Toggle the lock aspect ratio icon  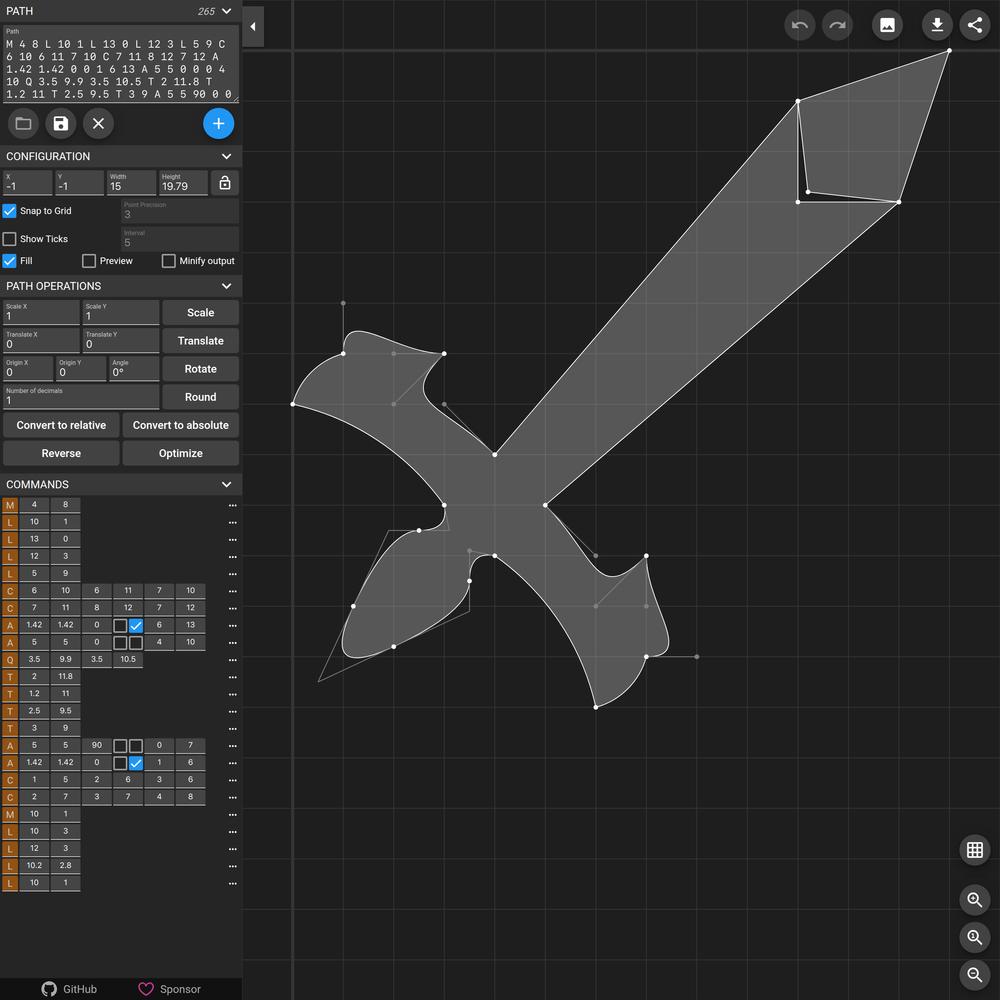(225, 183)
